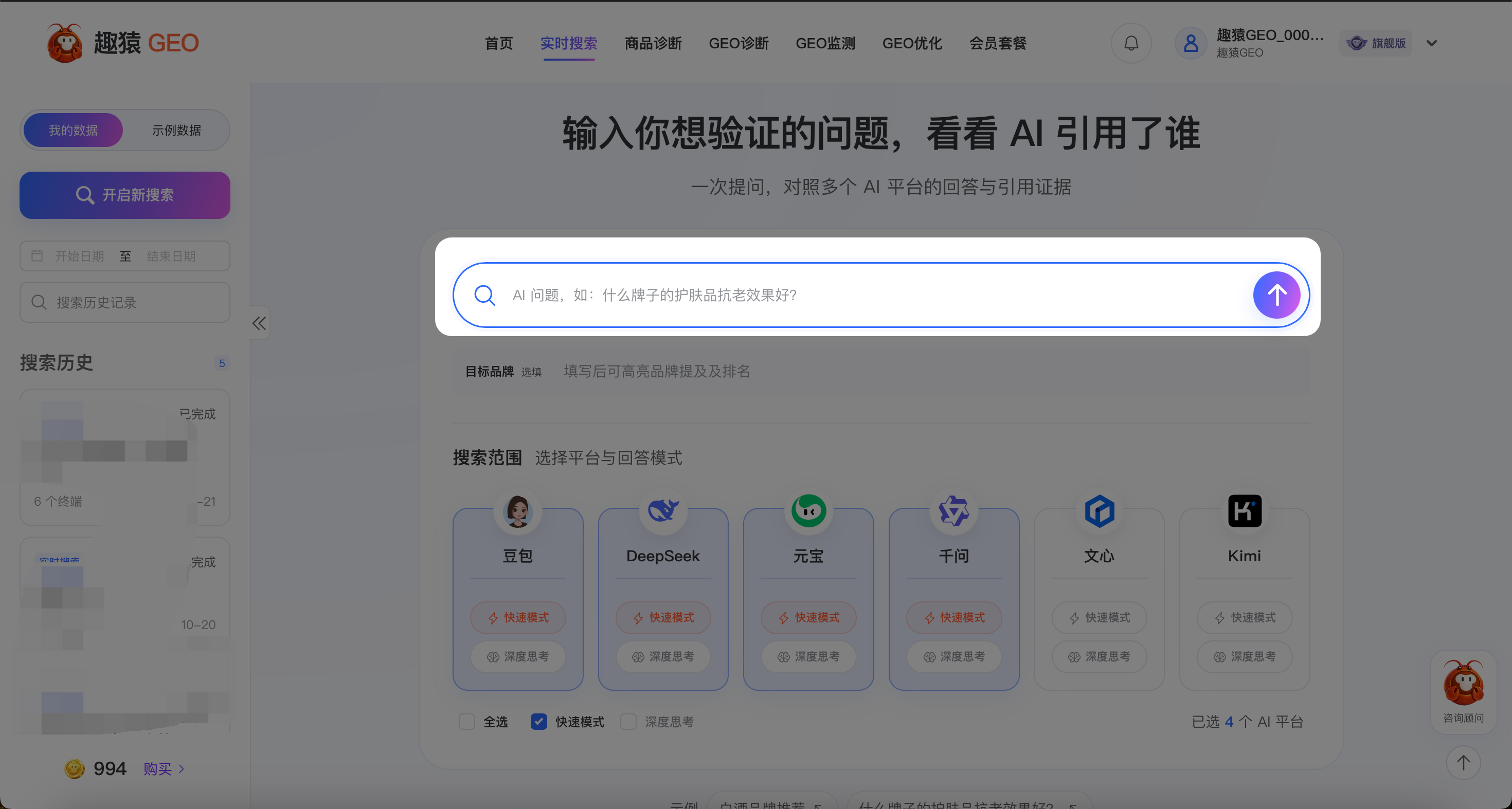Viewport: 1512px width, 809px height.
Task: Select the DeepSeek whale icon
Action: click(x=663, y=511)
